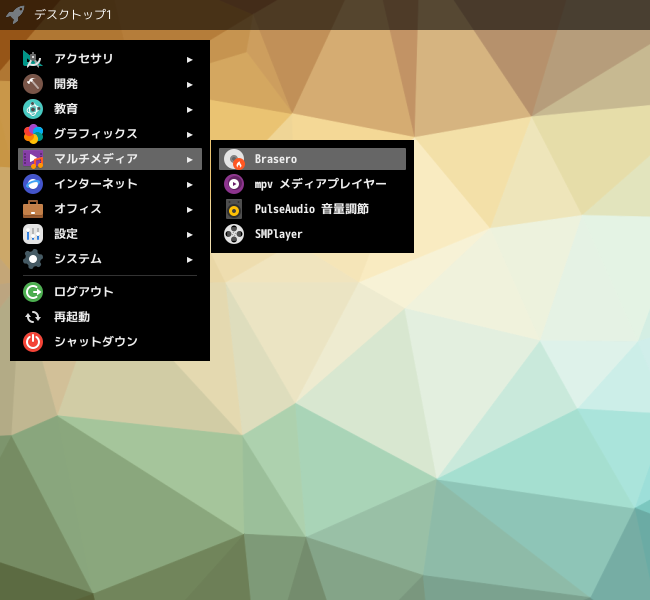The height and width of the screenshot is (600, 650).
Task: Open the グラフィックス menu category
Action: coord(110,134)
